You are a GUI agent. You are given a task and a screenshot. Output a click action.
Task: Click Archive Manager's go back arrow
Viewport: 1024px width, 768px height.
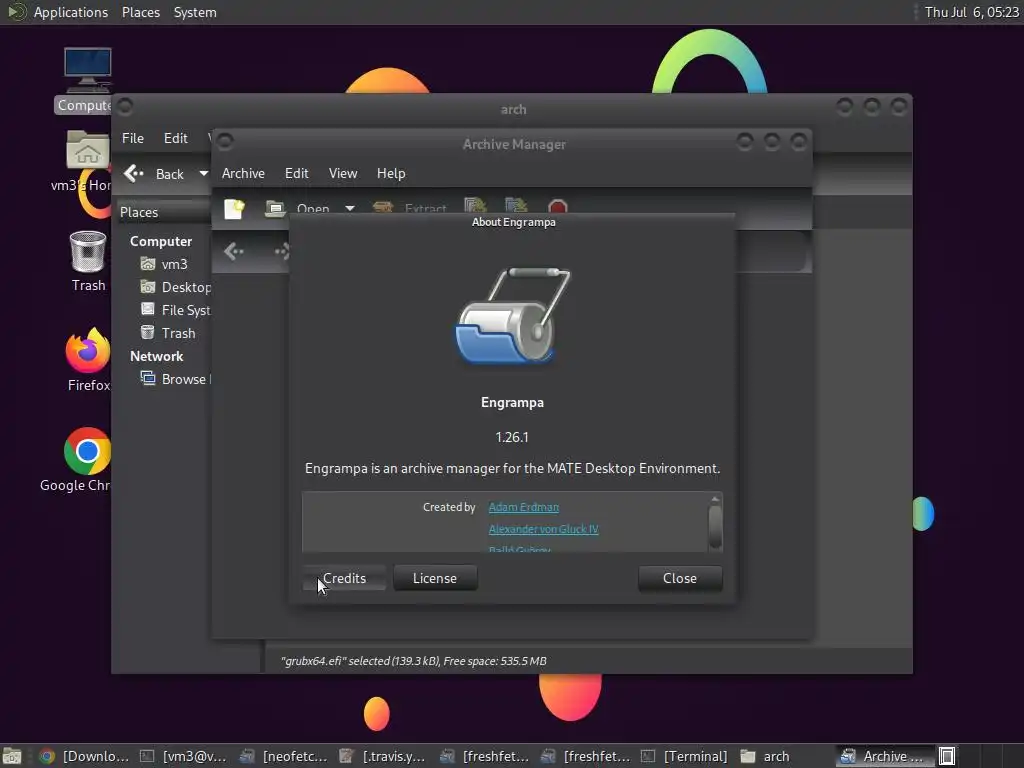(234, 251)
